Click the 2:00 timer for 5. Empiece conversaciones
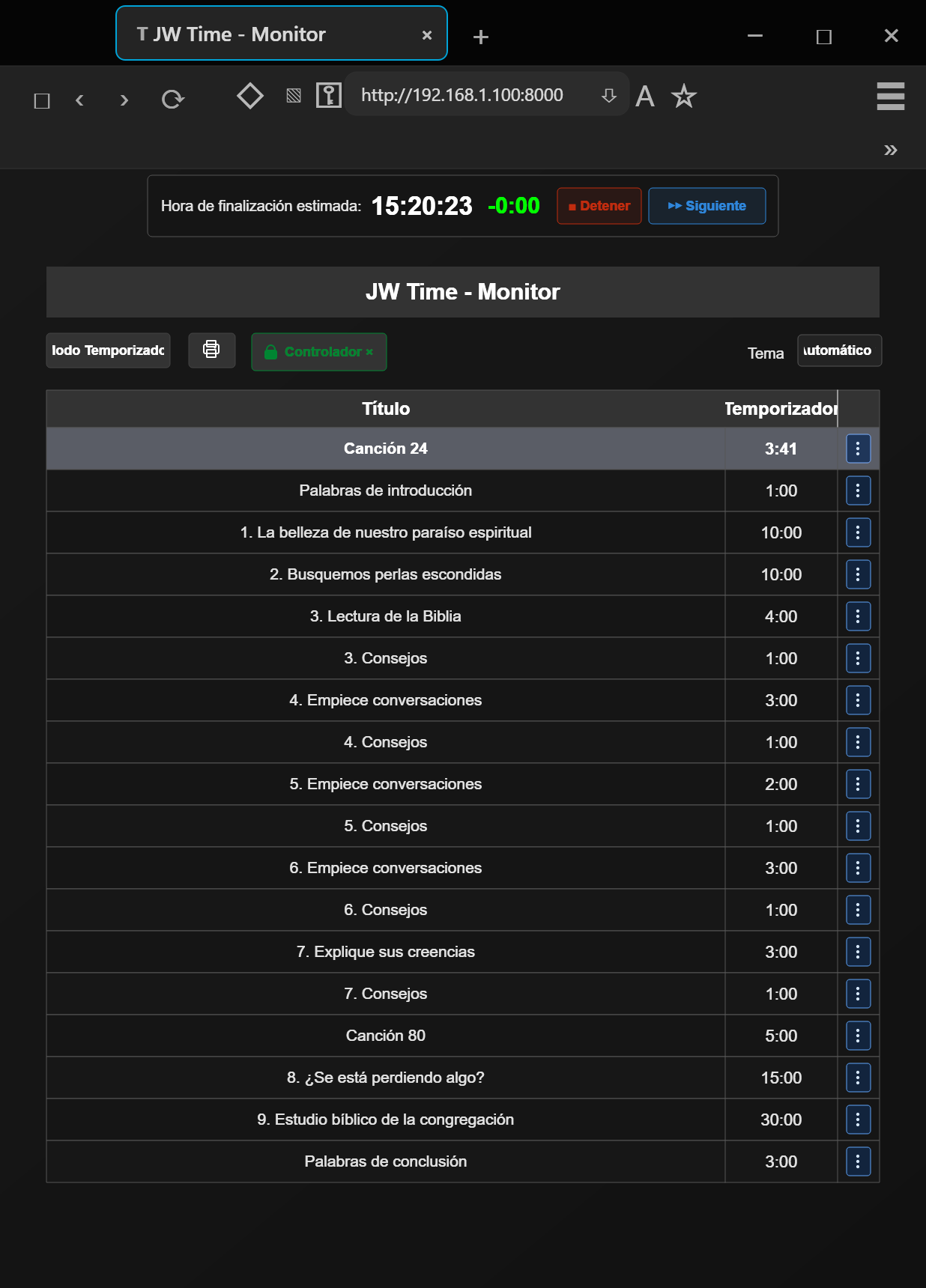Image resolution: width=926 pixels, height=1288 pixels. pyautogui.click(x=781, y=784)
